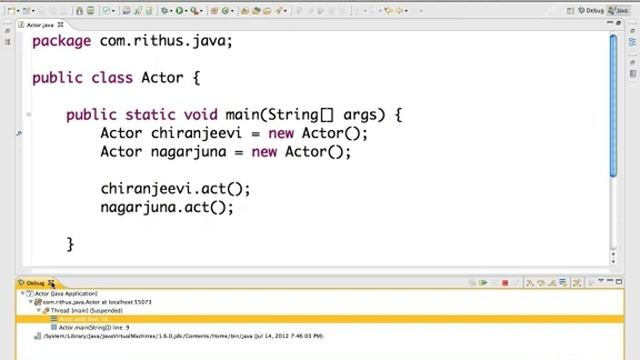Click the 'Actor nagarjuna = new Actor();' line
This screenshot has height=360, width=640.
[x=225, y=152]
